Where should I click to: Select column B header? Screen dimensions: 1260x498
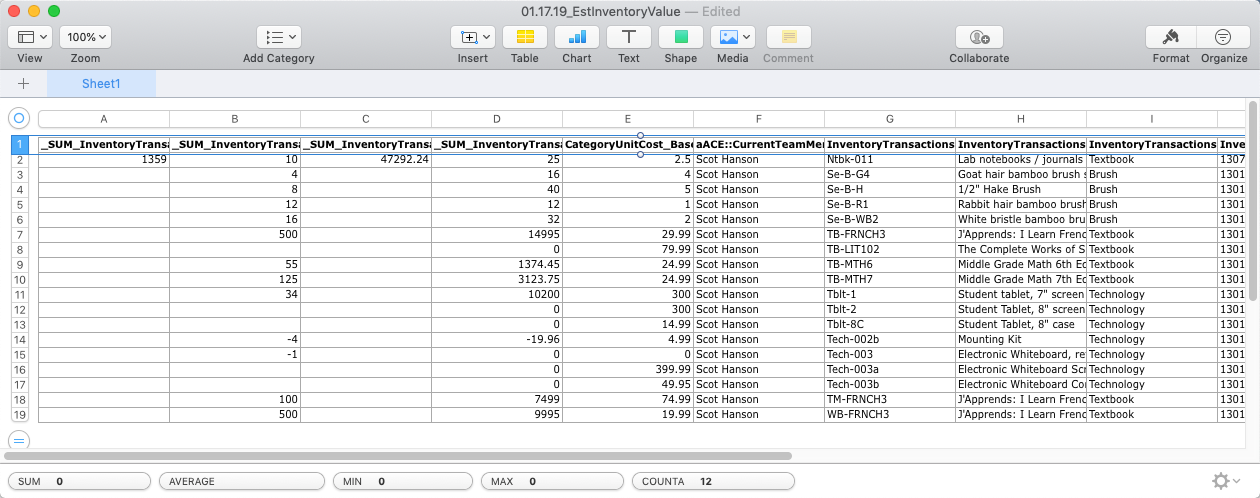point(235,119)
